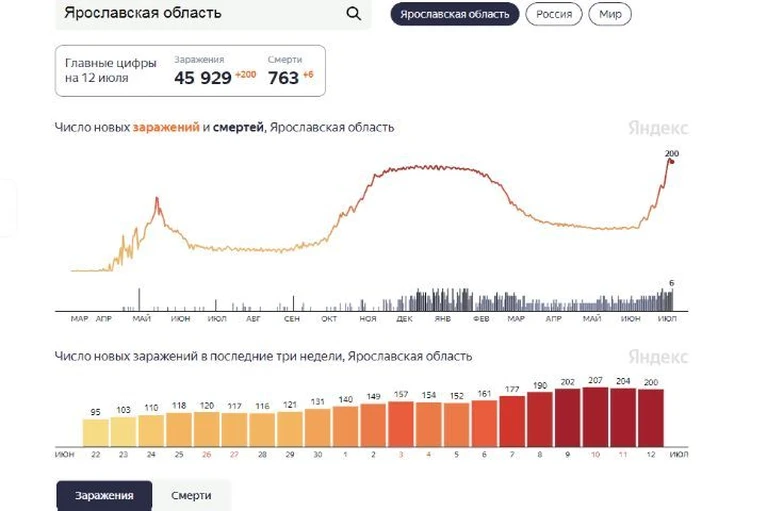The height and width of the screenshot is (511, 767).
Task: Switch region to Россия
Action: tap(554, 14)
